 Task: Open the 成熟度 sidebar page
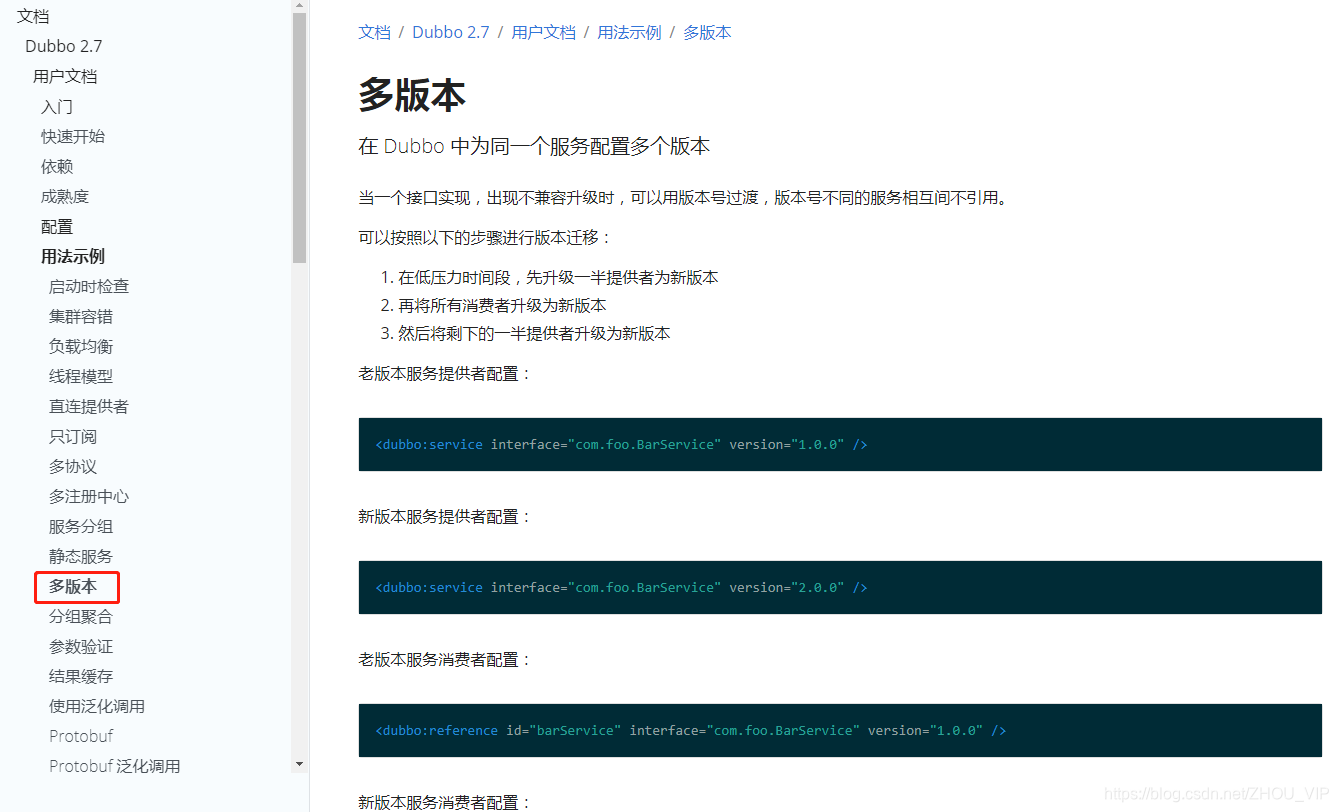65,197
